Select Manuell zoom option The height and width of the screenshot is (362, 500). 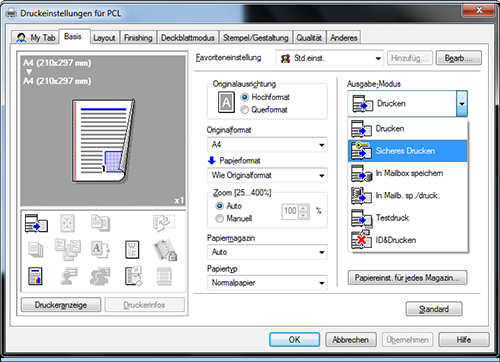(234, 219)
